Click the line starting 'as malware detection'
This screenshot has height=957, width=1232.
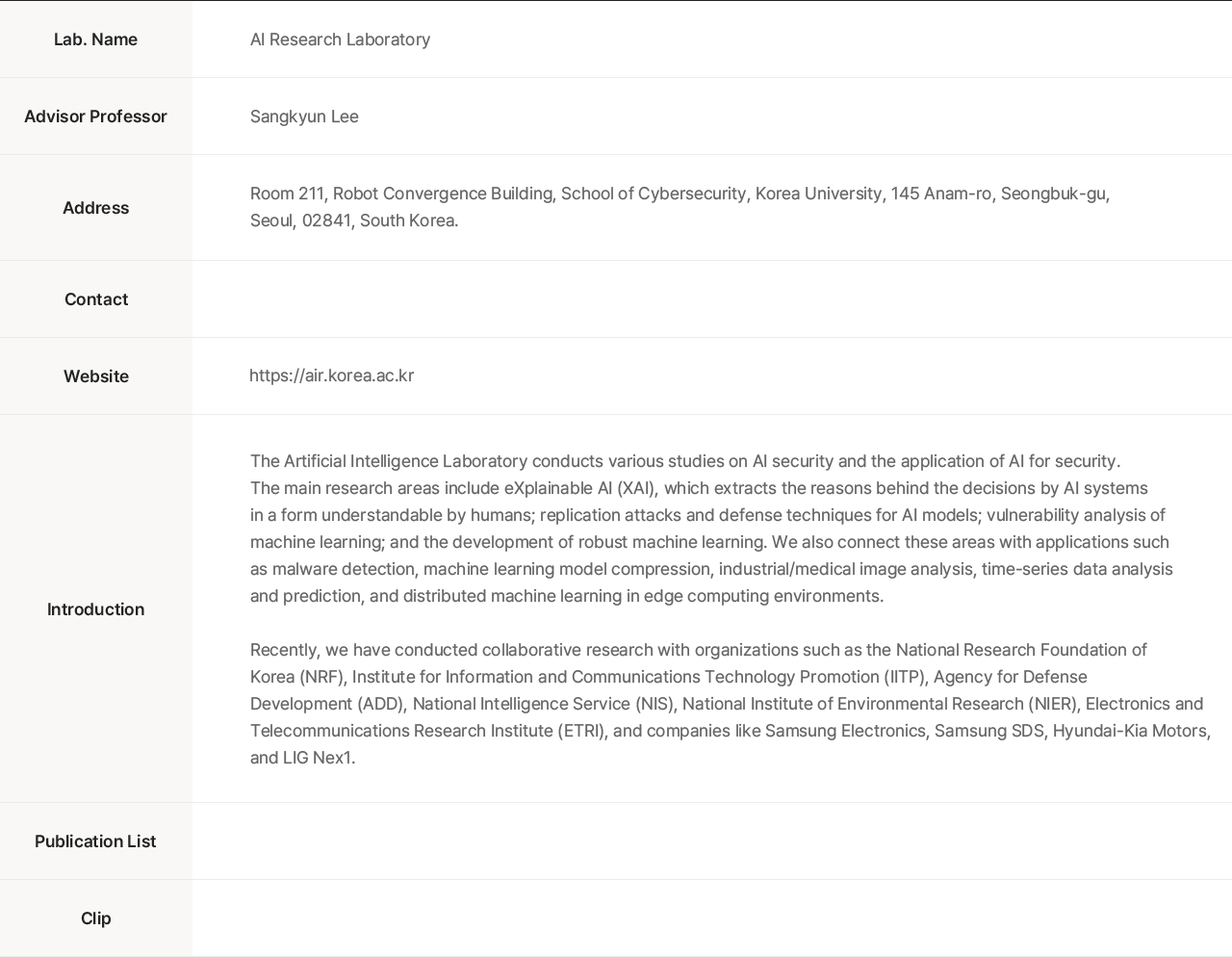point(711,569)
